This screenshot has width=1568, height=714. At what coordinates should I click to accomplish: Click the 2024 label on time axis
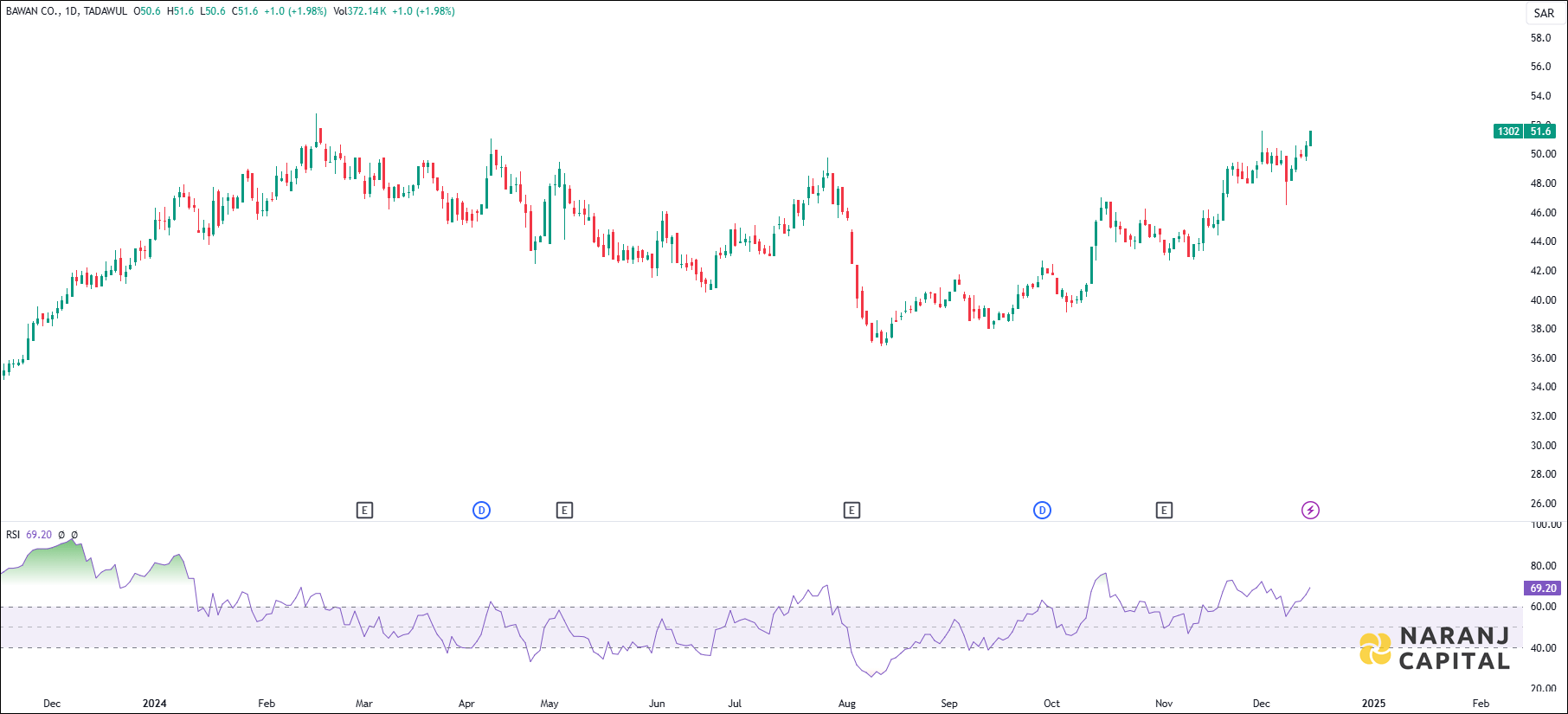155,704
